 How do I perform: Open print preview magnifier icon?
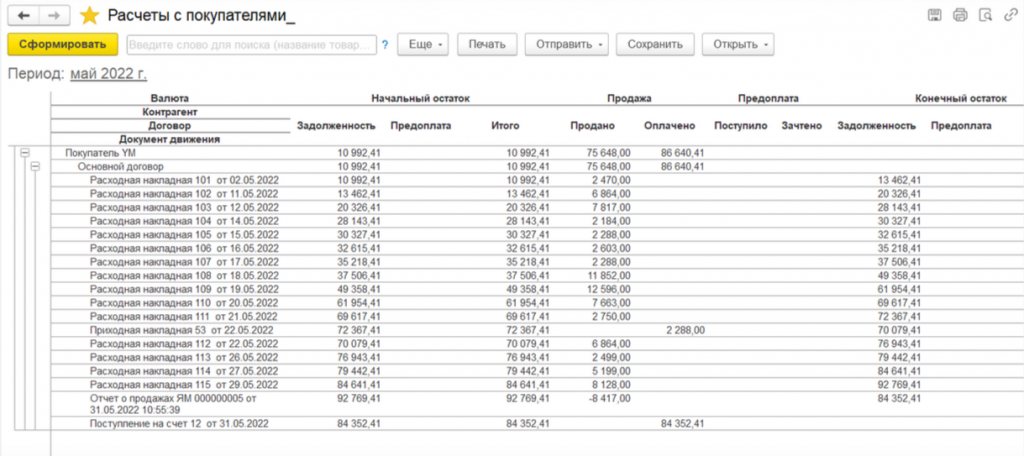click(985, 15)
